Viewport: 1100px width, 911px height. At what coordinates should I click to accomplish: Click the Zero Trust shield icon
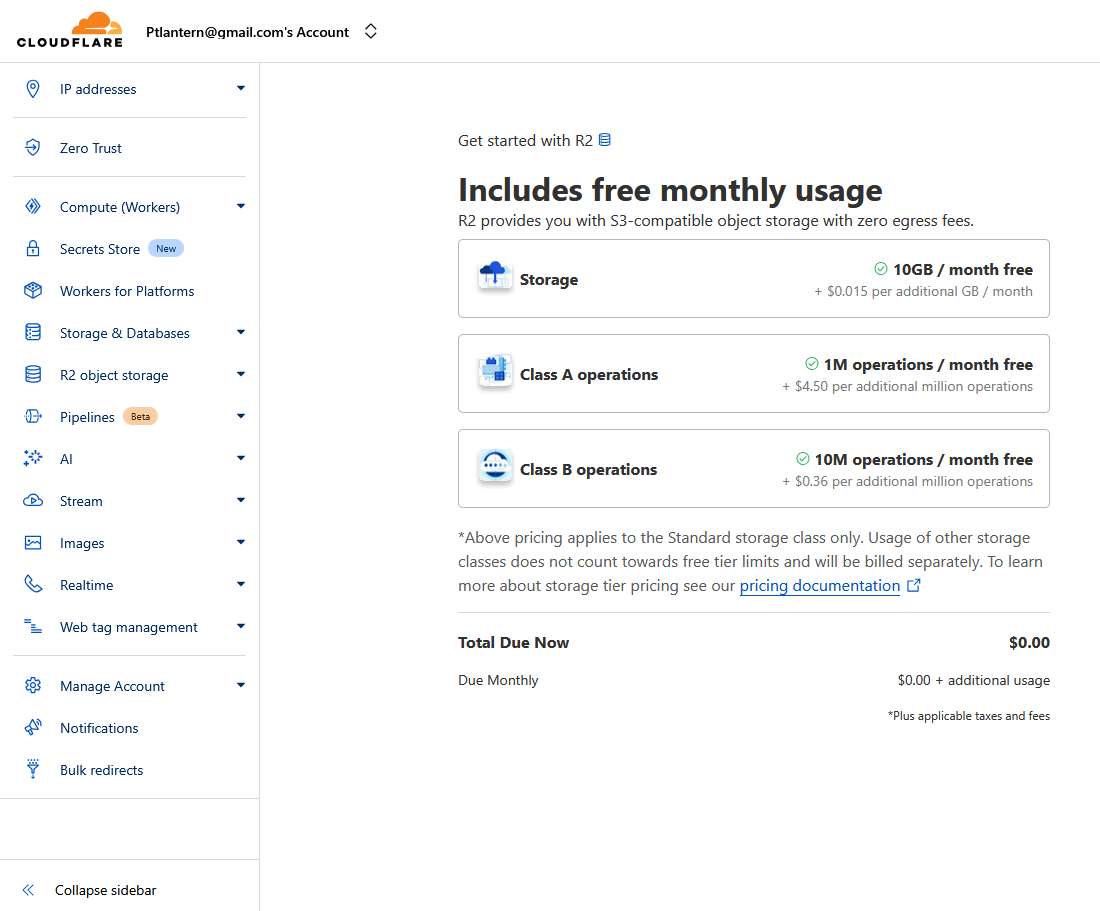pos(33,148)
